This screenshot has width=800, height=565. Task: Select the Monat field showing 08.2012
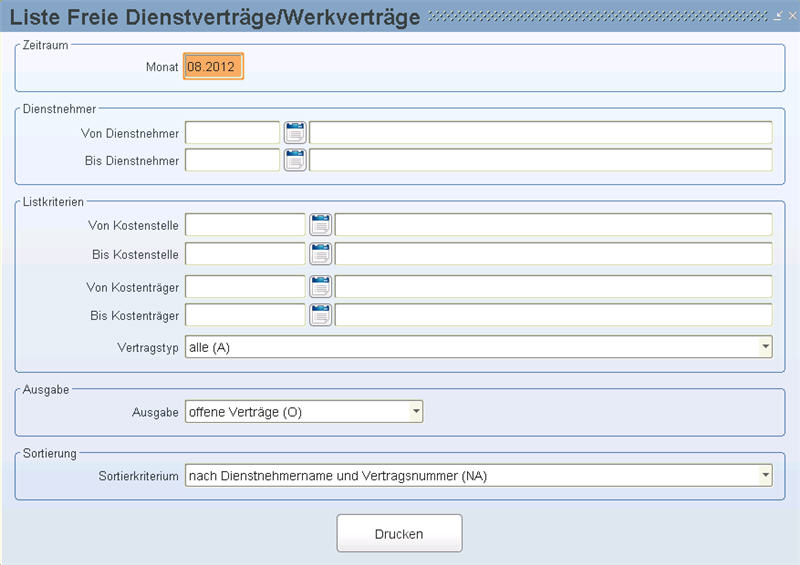click(x=213, y=66)
